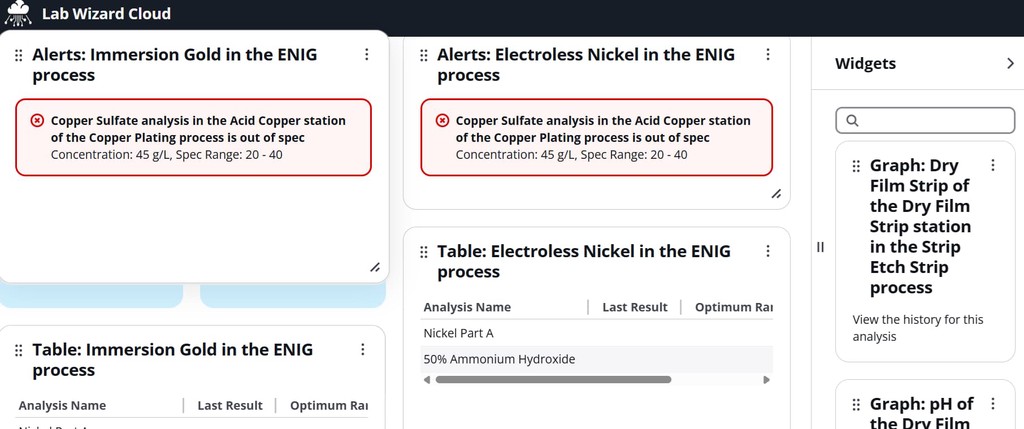This screenshot has height=429, width=1024.
Task: Sort Electroless Nickel table by Analysis Name
Action: coord(467,307)
